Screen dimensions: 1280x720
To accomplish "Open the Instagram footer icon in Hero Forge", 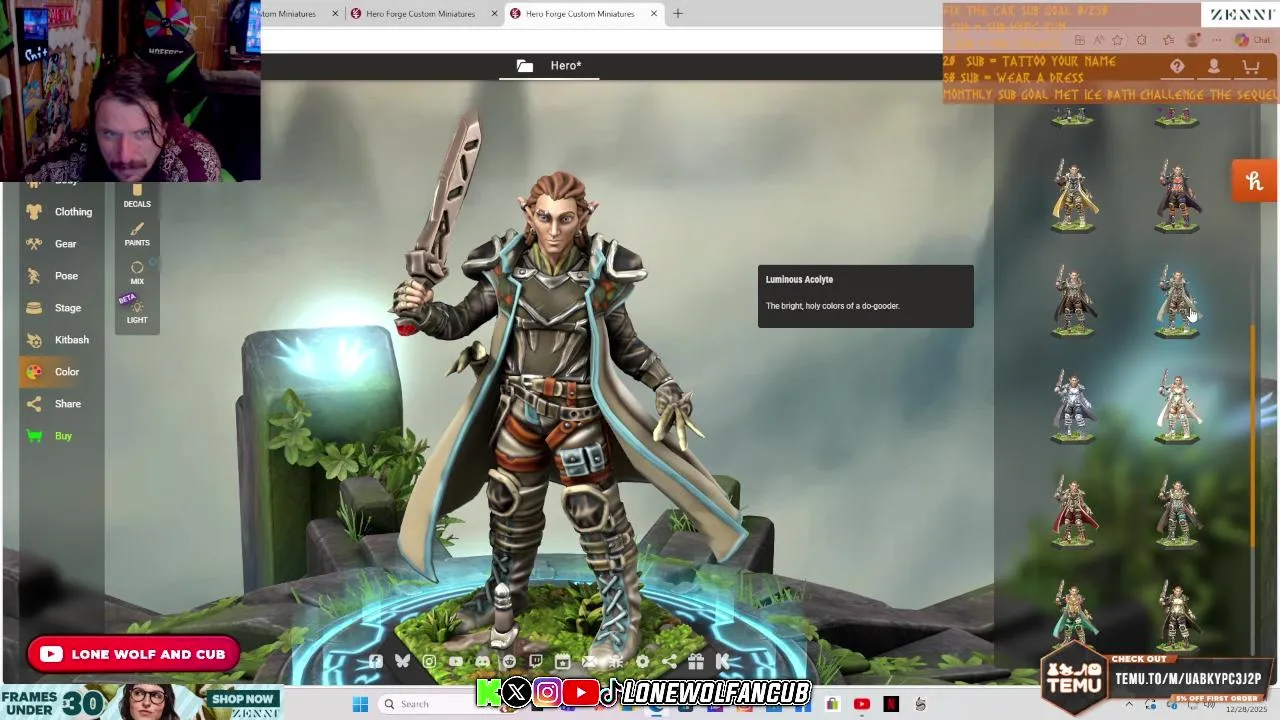I will click(x=429, y=662).
